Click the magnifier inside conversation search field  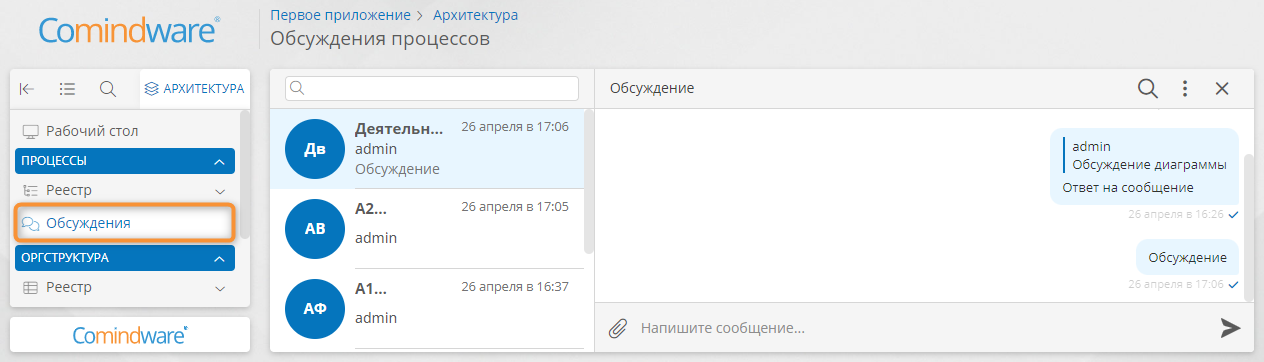(297, 88)
